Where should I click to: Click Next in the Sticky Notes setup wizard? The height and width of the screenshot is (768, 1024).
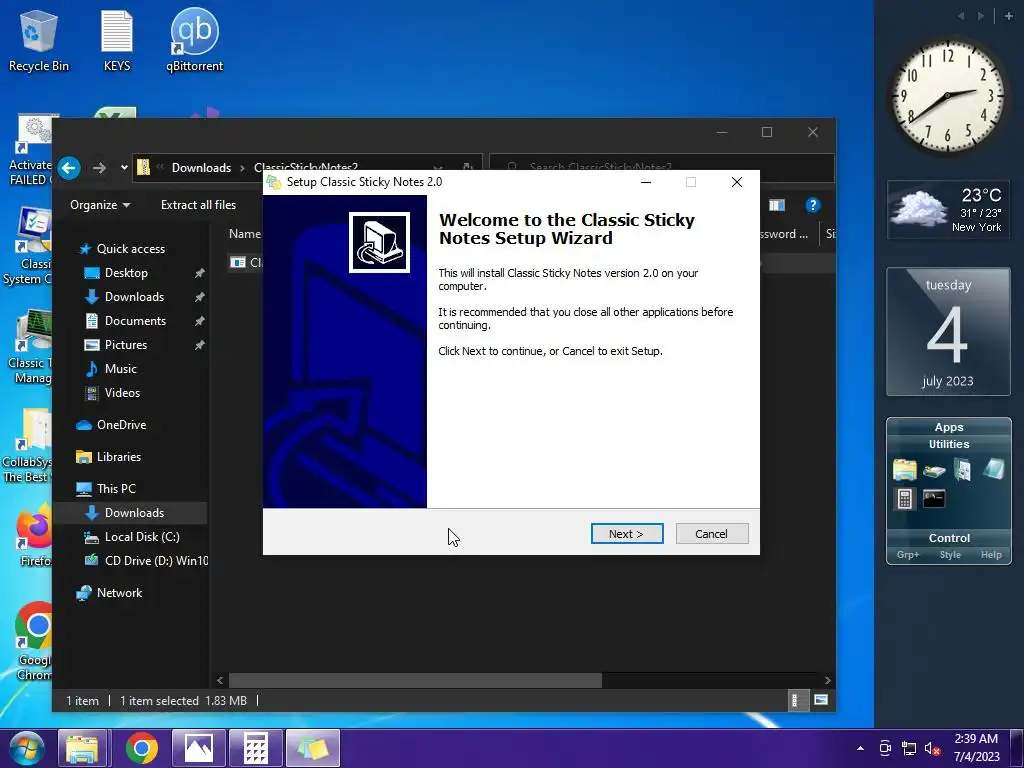coord(627,534)
